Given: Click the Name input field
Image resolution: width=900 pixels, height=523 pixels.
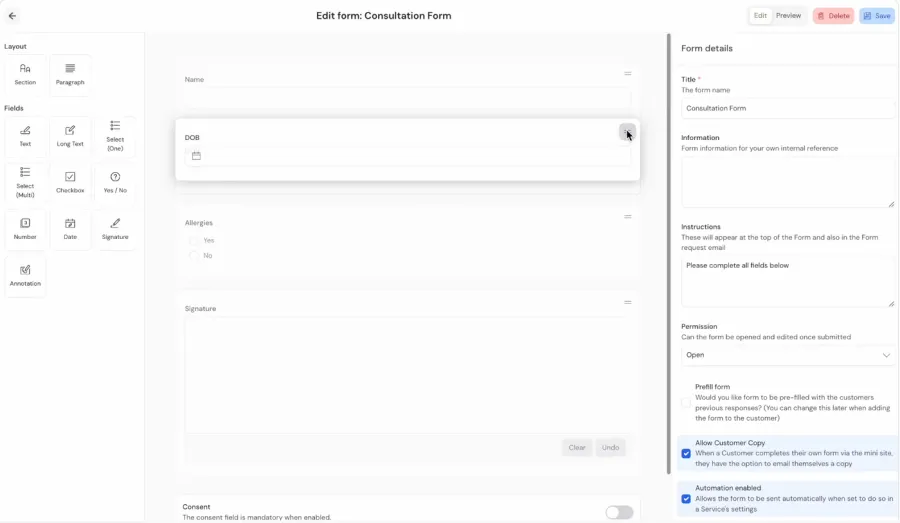Looking at the screenshot, I should point(408,96).
